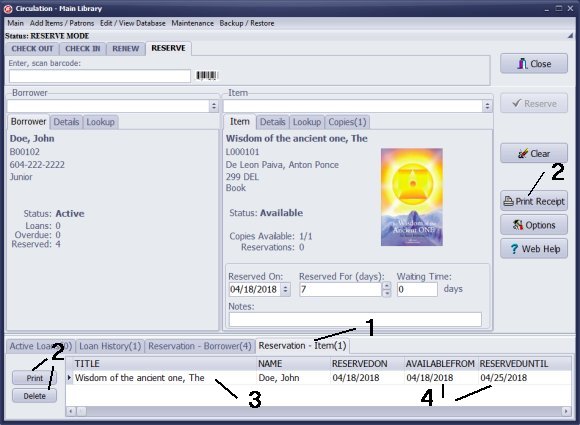
Task: Select the Item sub-tab
Action: pyautogui.click(x=240, y=121)
